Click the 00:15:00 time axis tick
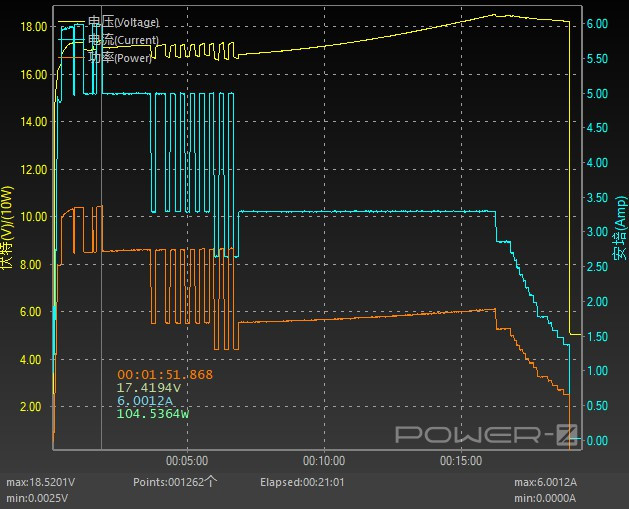629x509 pixels. point(460,462)
